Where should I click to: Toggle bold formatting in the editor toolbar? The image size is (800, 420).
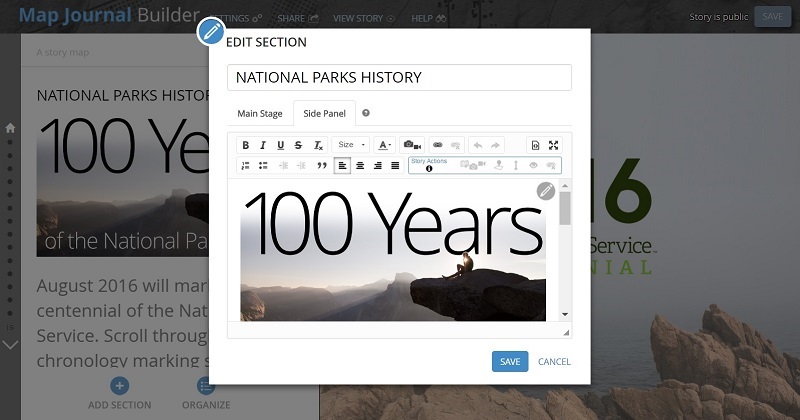click(245, 145)
